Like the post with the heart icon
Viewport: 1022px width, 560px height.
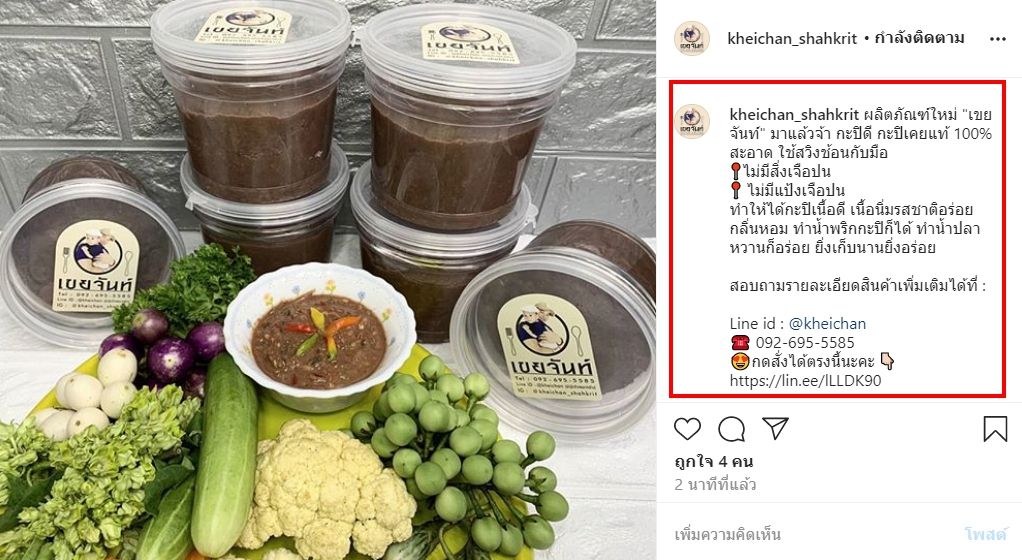click(x=687, y=429)
